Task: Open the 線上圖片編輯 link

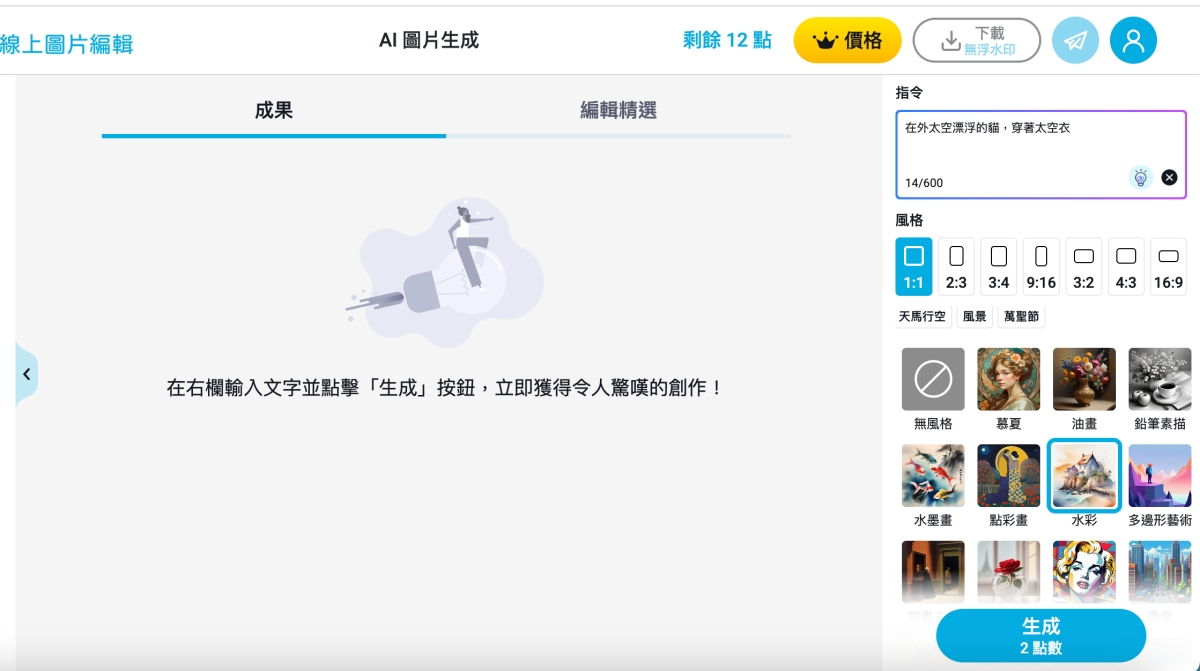Action: [66, 44]
